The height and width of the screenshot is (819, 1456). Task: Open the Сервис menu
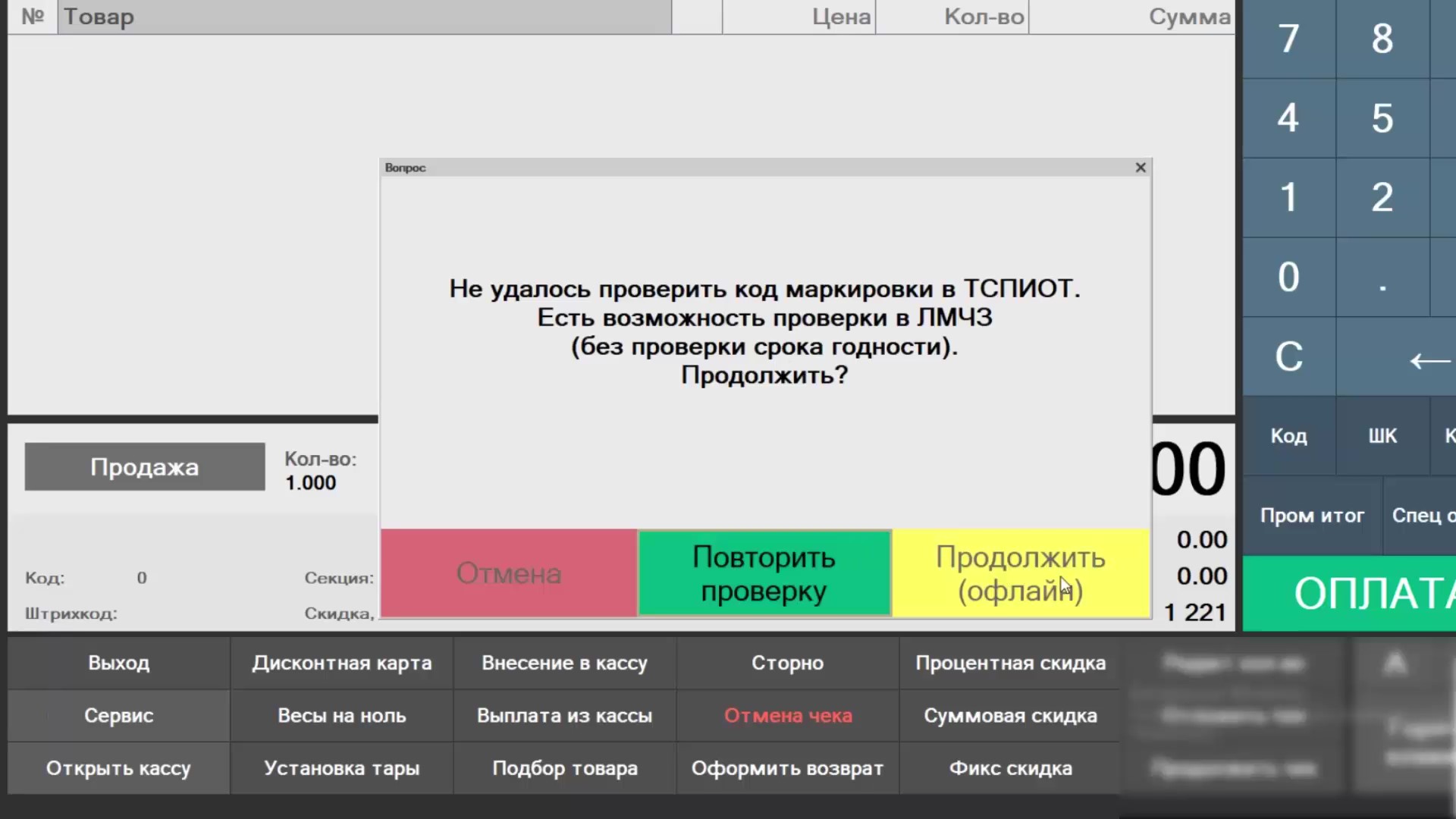tap(119, 716)
